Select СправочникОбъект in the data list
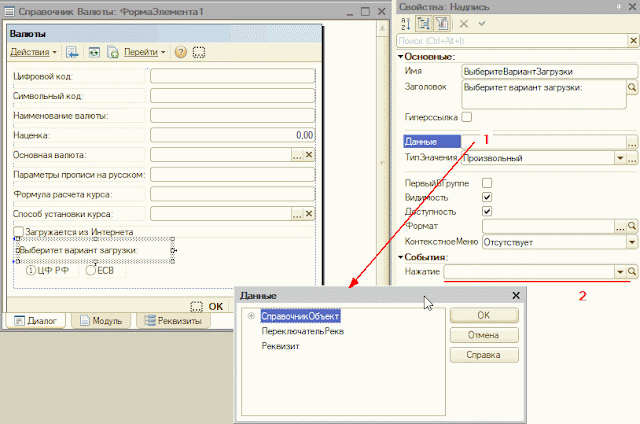Image resolution: width=640 pixels, height=424 pixels. [300, 316]
